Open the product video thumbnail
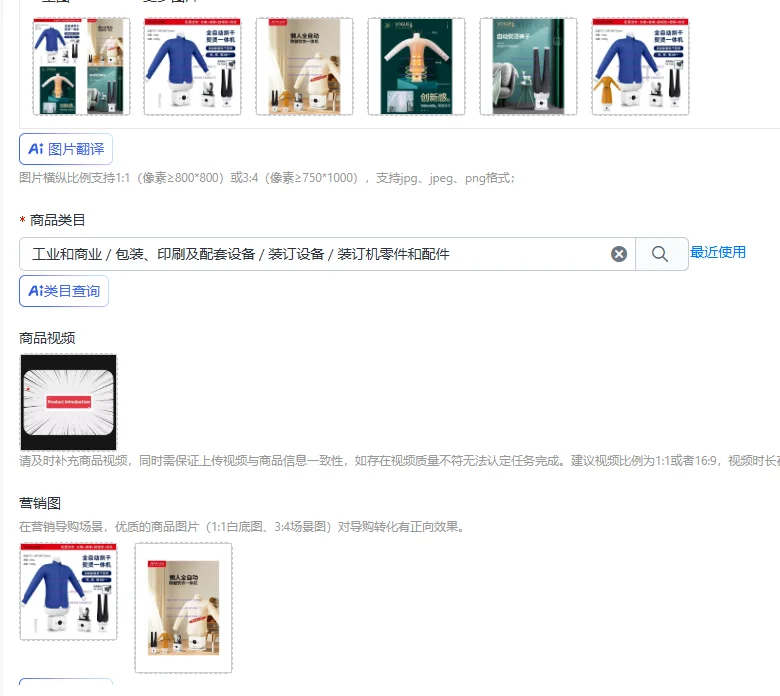The width and height of the screenshot is (780, 696). coord(68,402)
